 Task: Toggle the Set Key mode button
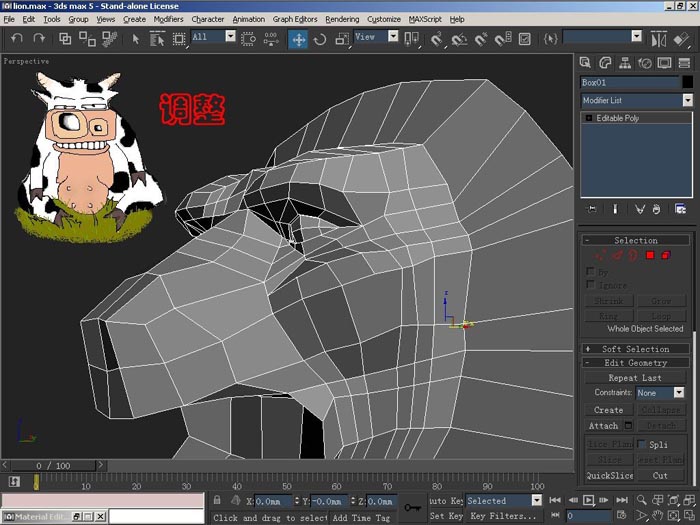coord(446,516)
